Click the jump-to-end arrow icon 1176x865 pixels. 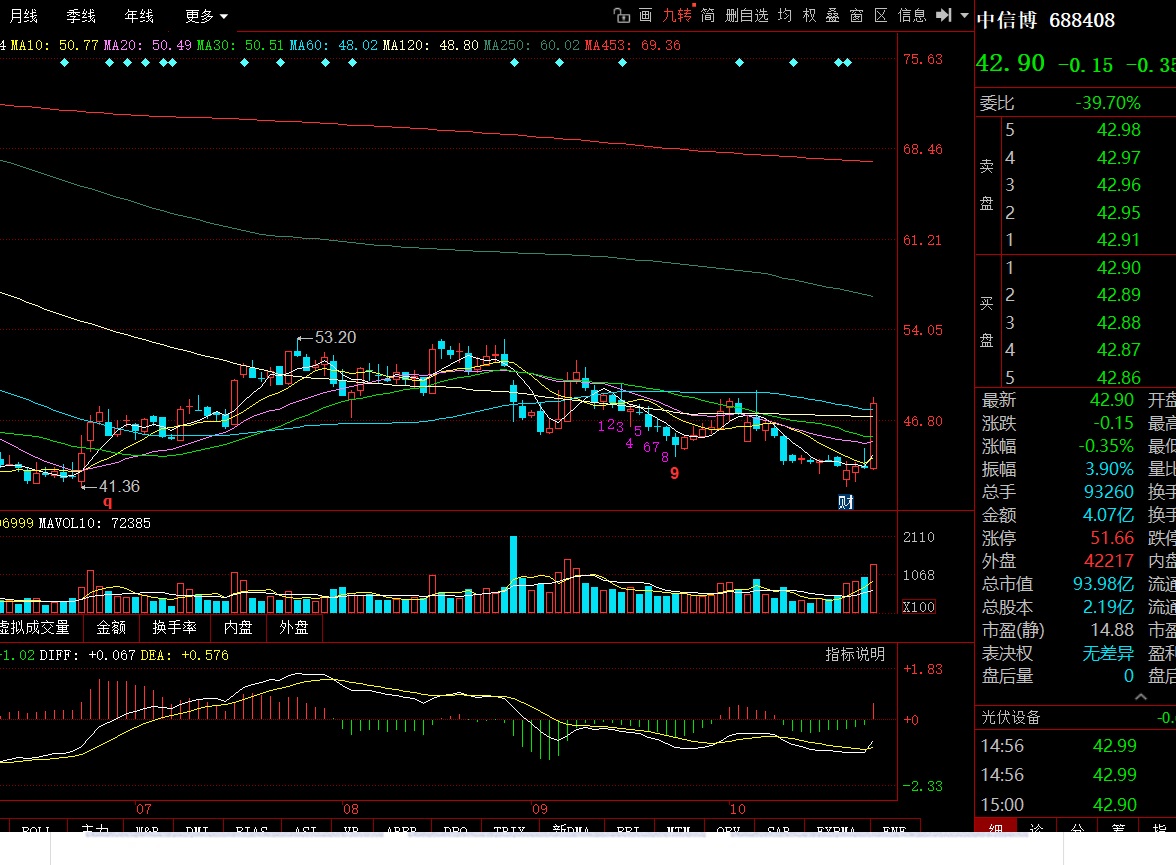click(x=944, y=15)
